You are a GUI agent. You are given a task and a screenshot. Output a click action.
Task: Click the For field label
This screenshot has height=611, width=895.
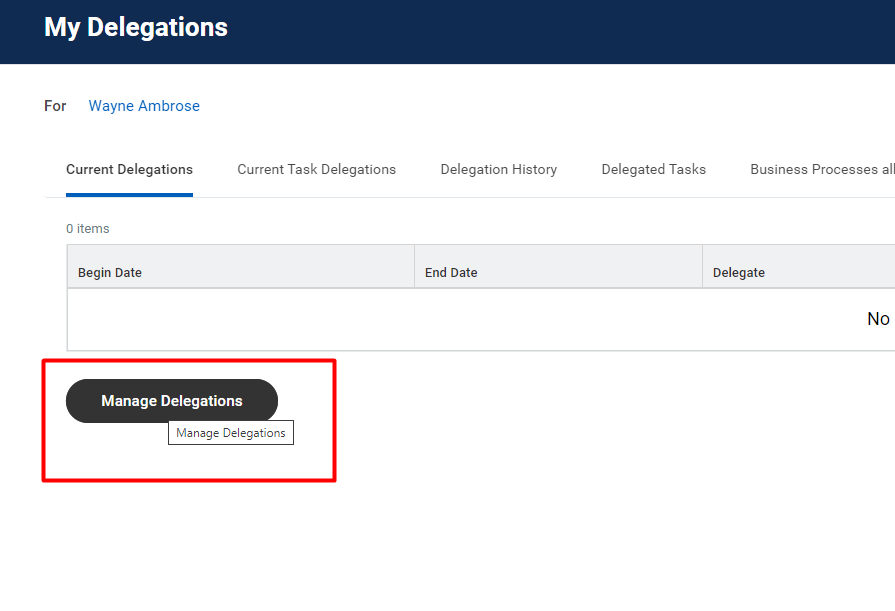55,106
